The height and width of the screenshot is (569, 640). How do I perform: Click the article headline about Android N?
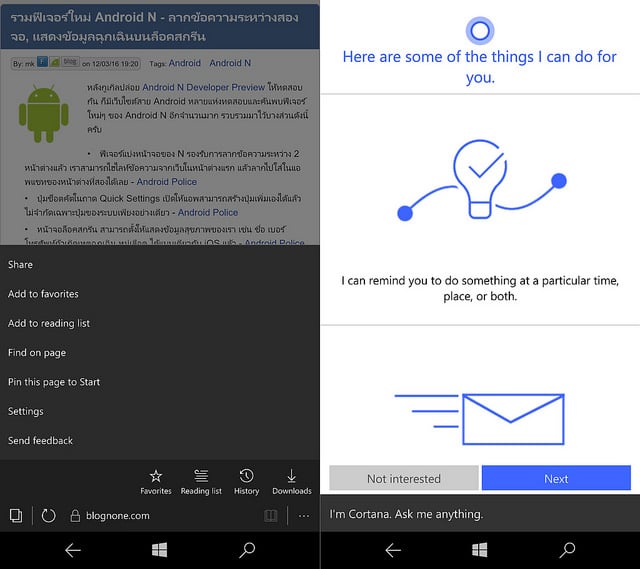154,27
